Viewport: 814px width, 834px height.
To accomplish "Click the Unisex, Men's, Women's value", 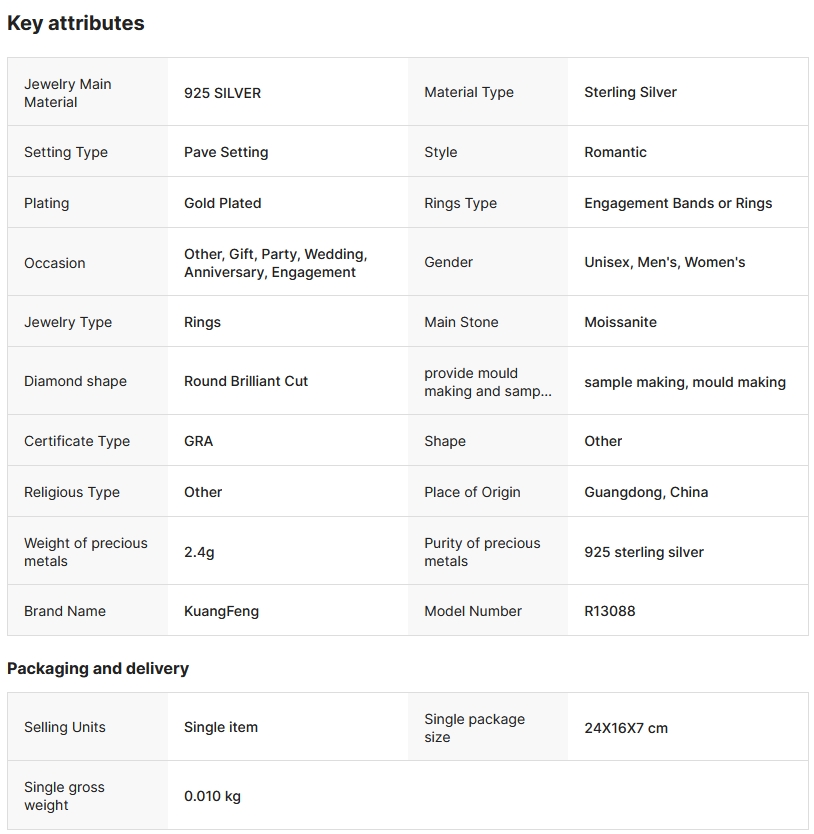I will click(664, 262).
